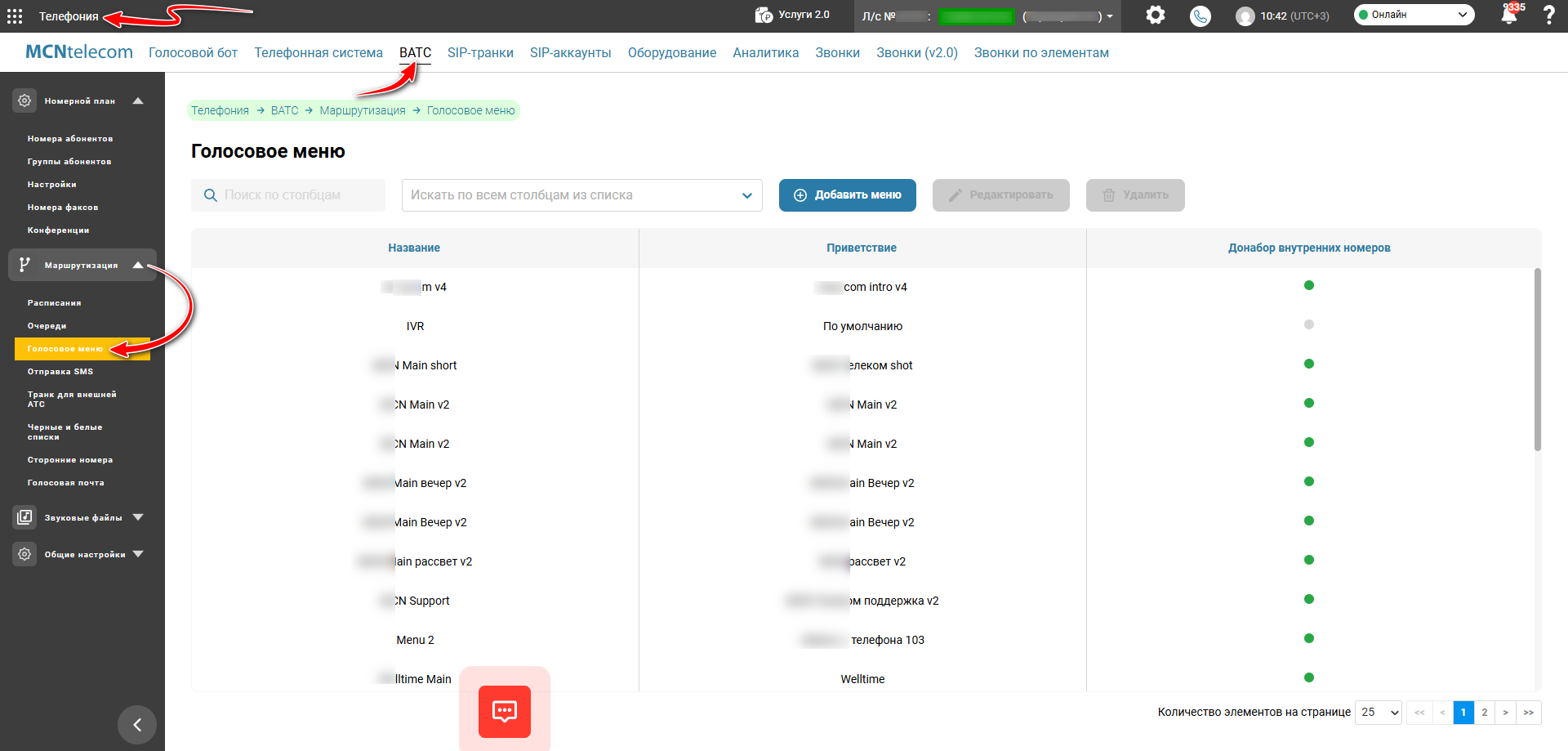Open settings gear in top bar
The width and height of the screenshot is (1568, 751).
click(x=1155, y=15)
